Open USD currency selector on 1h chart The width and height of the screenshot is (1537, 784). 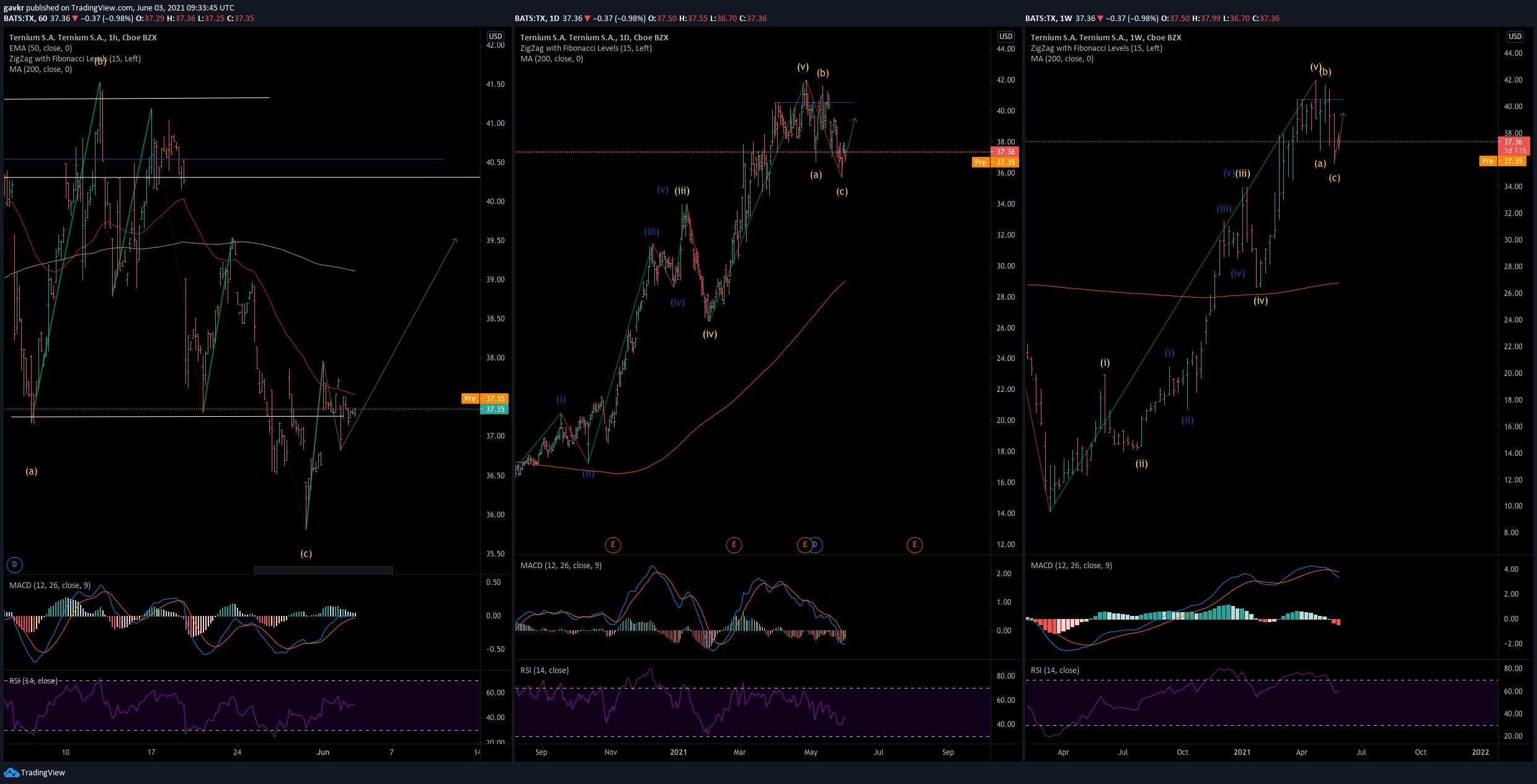(495, 37)
